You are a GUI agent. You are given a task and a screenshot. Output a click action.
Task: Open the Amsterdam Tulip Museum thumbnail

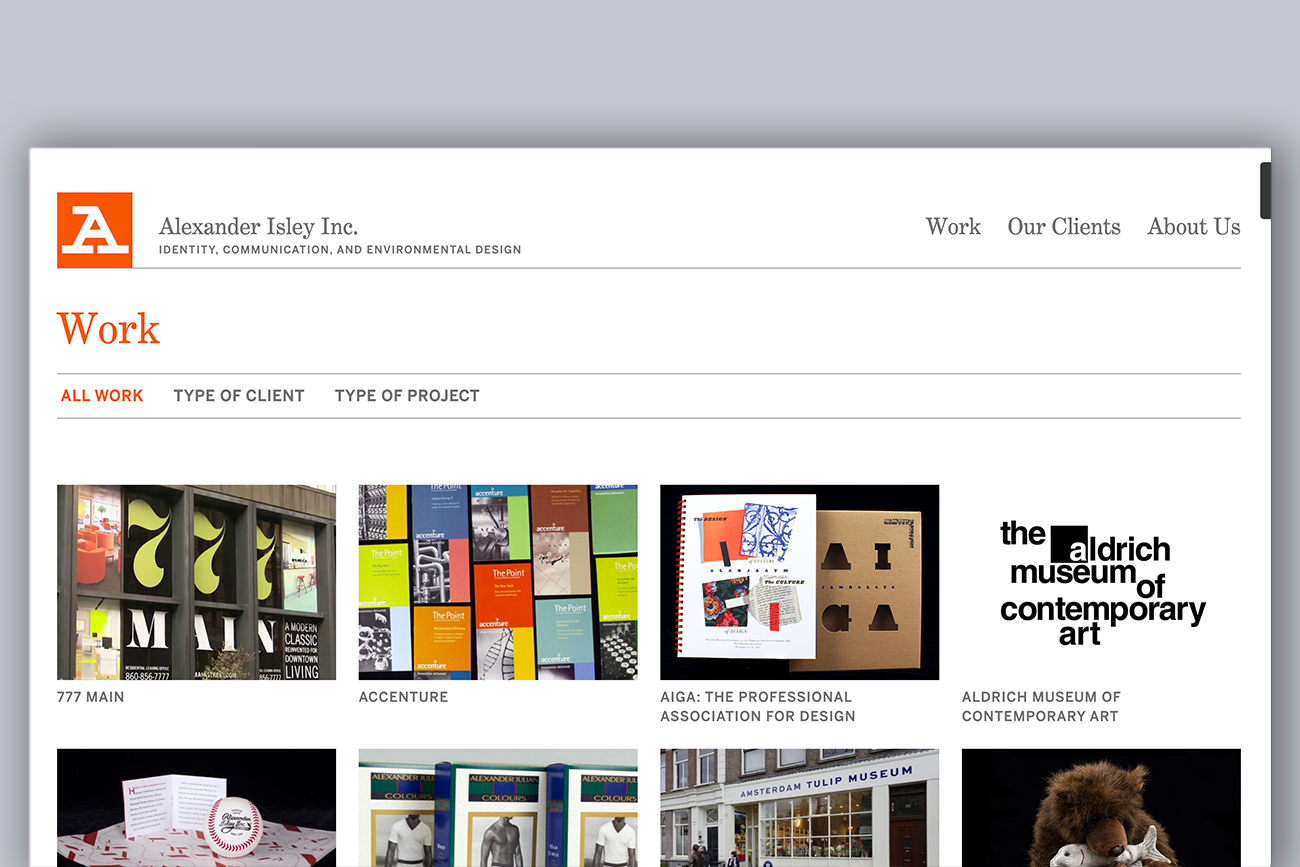[799, 807]
